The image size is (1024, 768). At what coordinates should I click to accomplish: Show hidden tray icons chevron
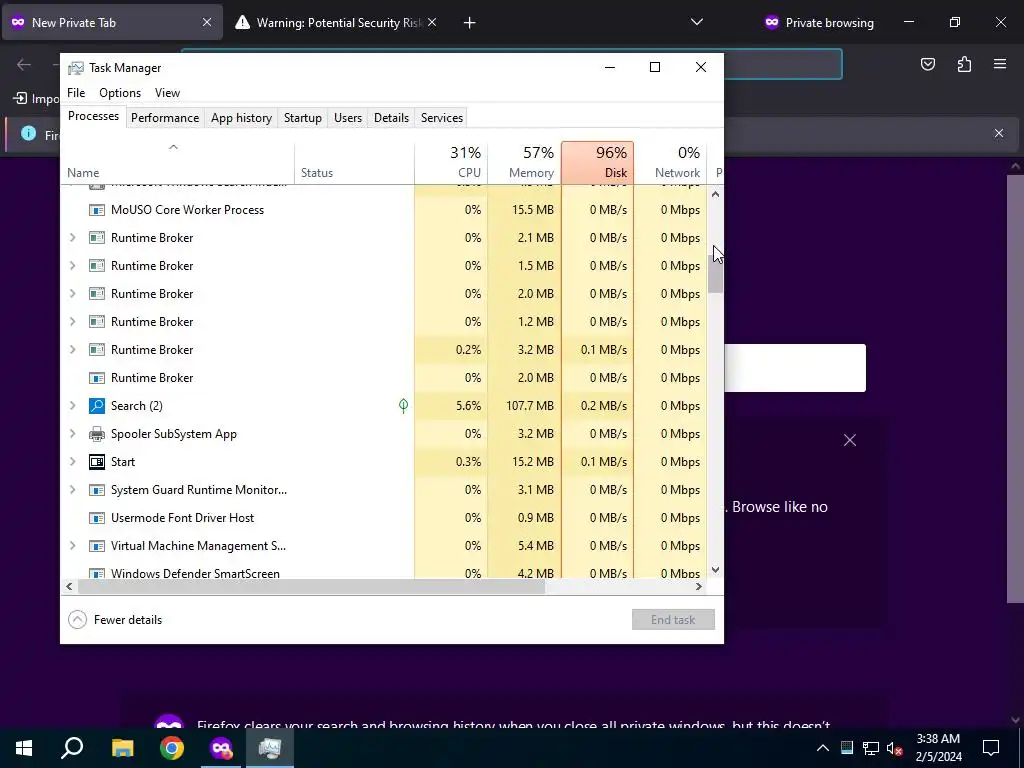(x=823, y=748)
